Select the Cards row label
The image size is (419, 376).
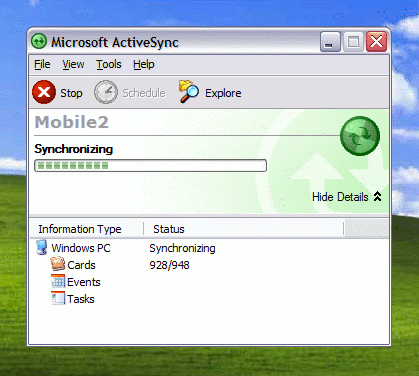81,265
